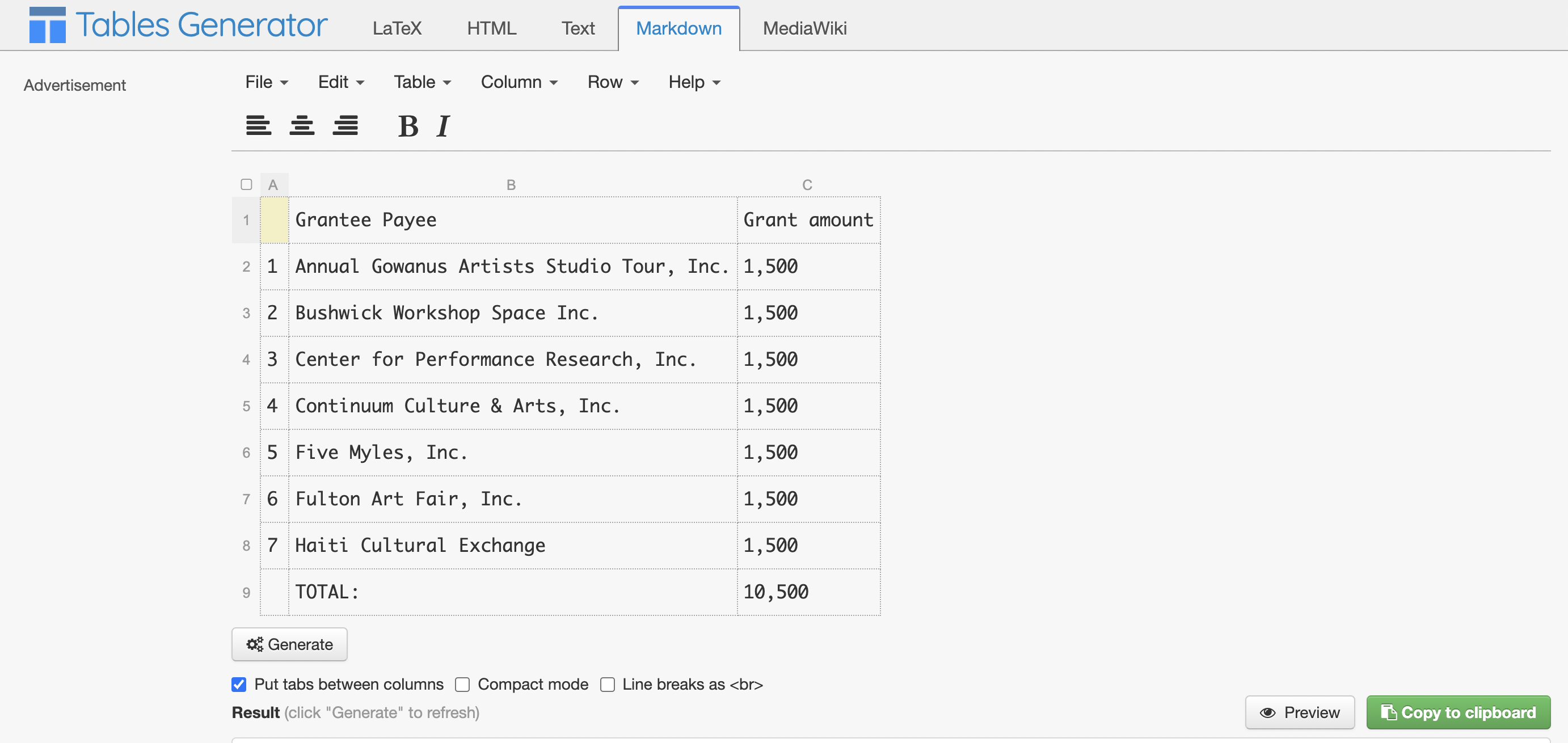Click Copy to clipboard button
Image resolution: width=1568 pixels, height=743 pixels.
point(1459,712)
